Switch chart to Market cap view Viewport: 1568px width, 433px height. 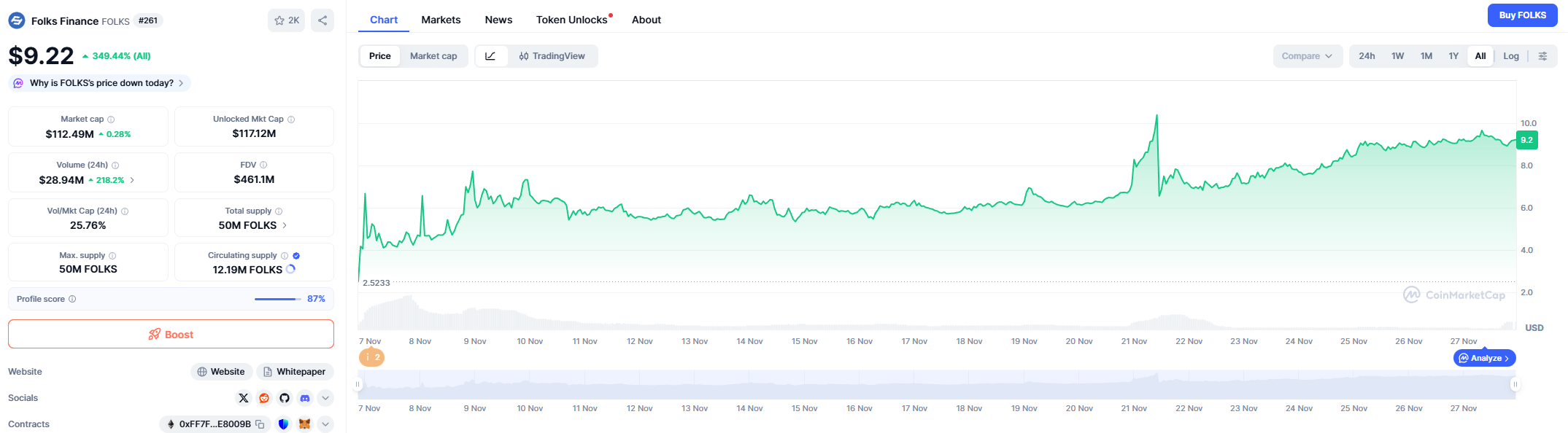click(433, 56)
